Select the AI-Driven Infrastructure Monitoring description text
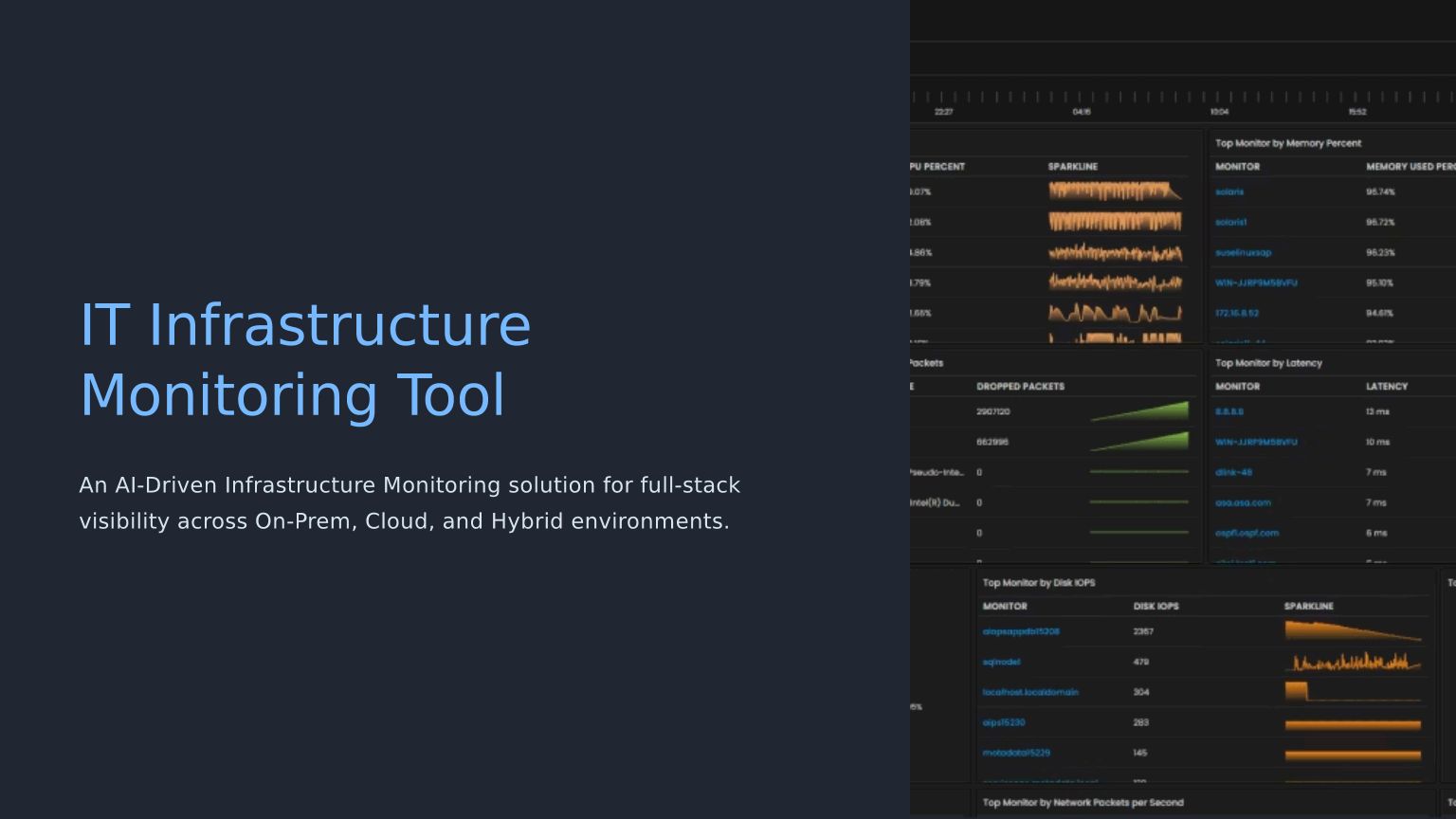The height and width of the screenshot is (819, 1456). coord(409,503)
